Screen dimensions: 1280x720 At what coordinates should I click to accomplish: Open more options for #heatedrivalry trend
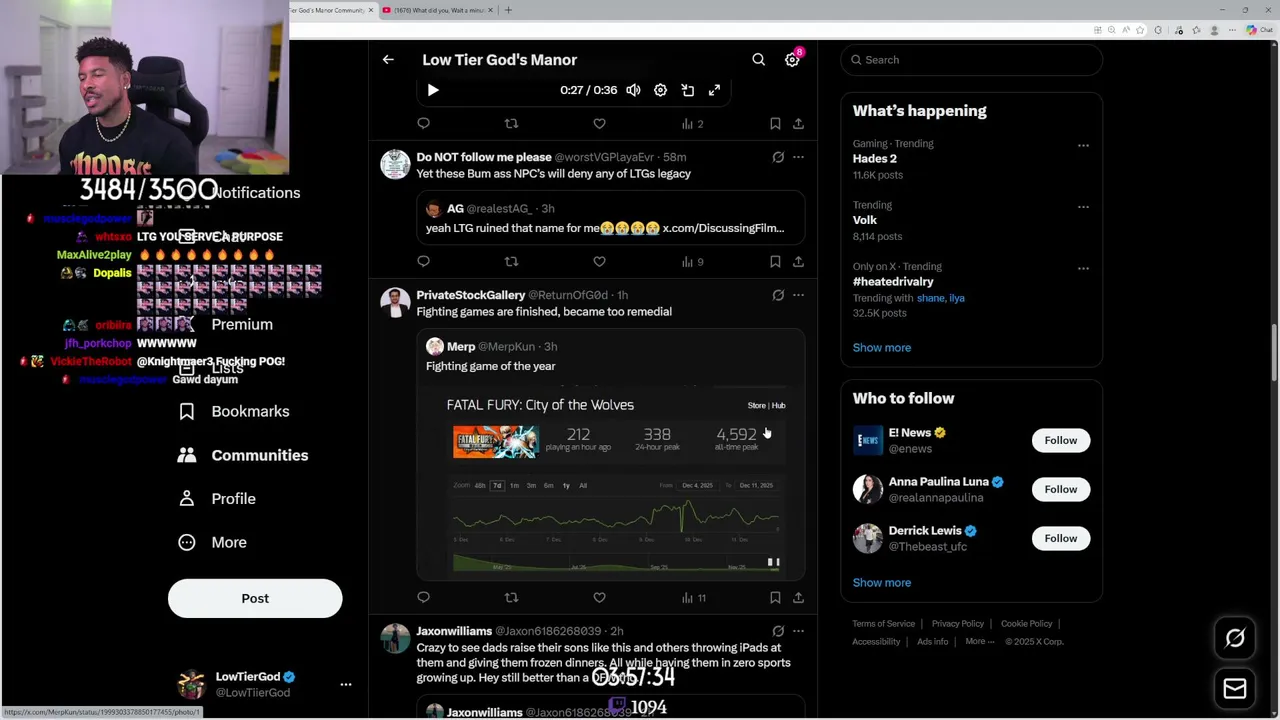[x=1083, y=268]
